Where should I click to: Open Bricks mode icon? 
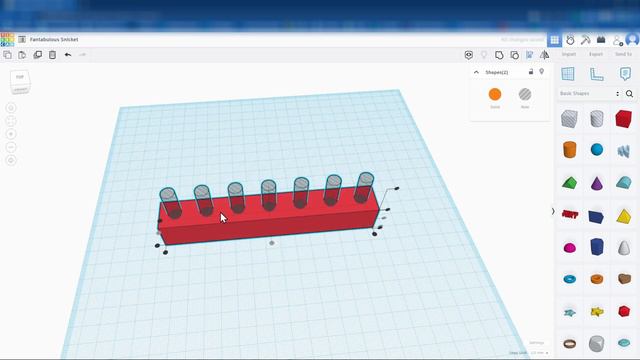(601, 40)
